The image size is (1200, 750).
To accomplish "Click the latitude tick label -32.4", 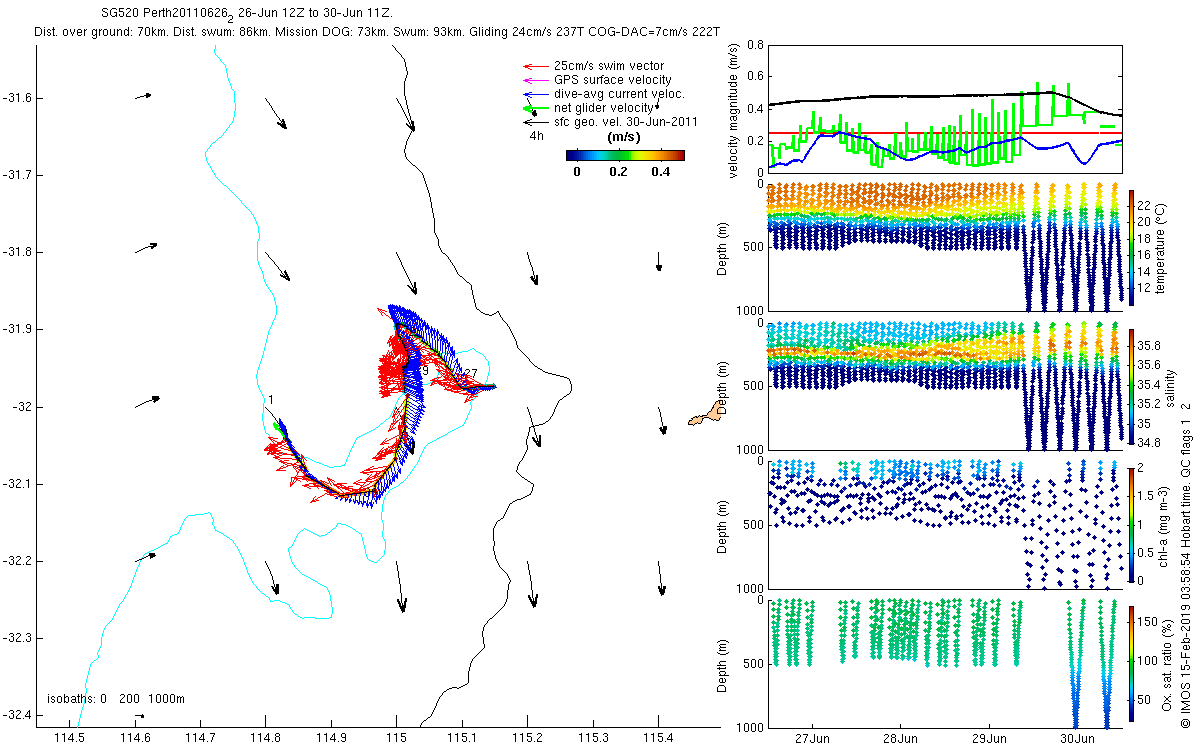I will point(18,715).
